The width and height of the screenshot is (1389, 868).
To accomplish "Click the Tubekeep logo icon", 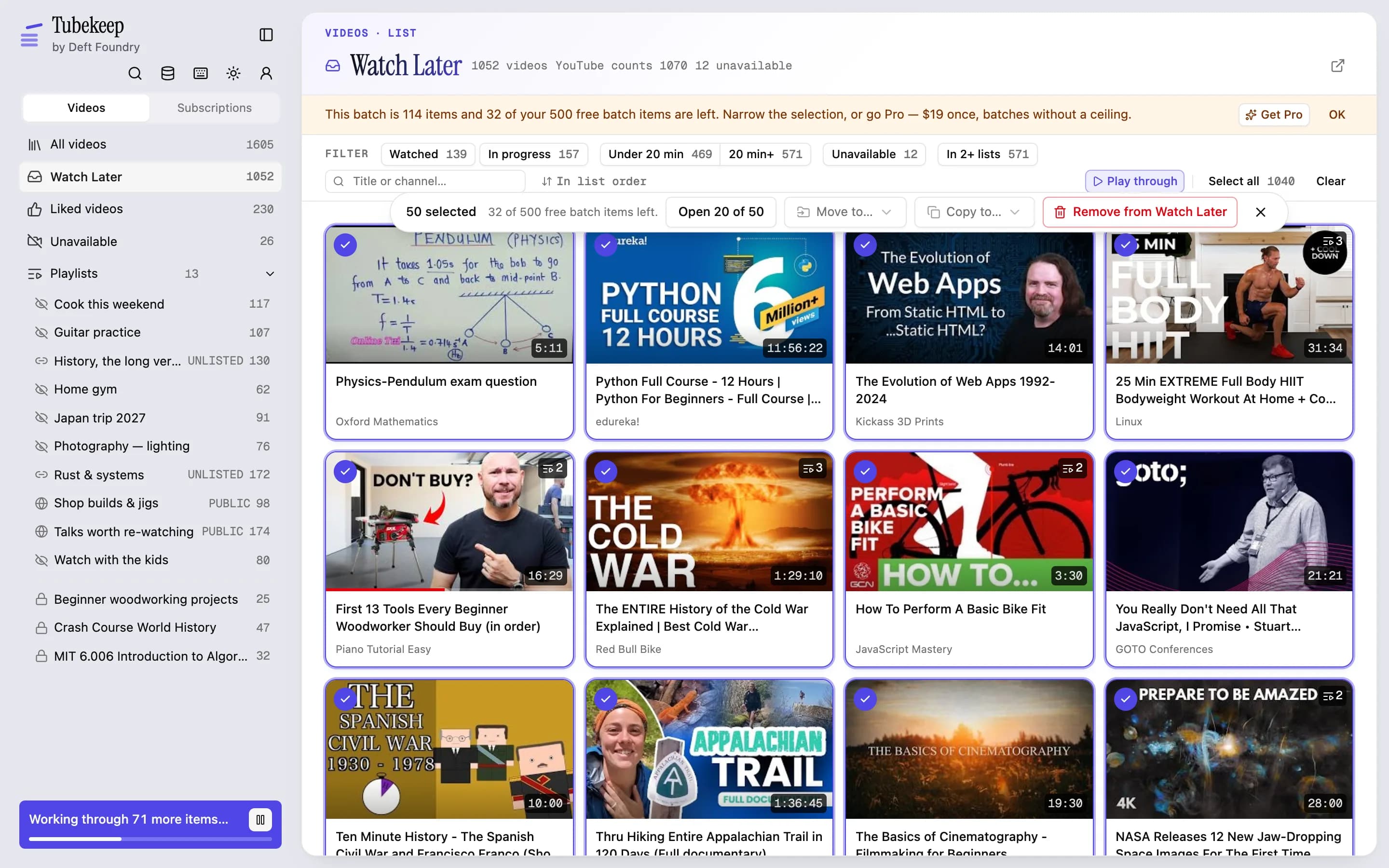I will (31, 35).
